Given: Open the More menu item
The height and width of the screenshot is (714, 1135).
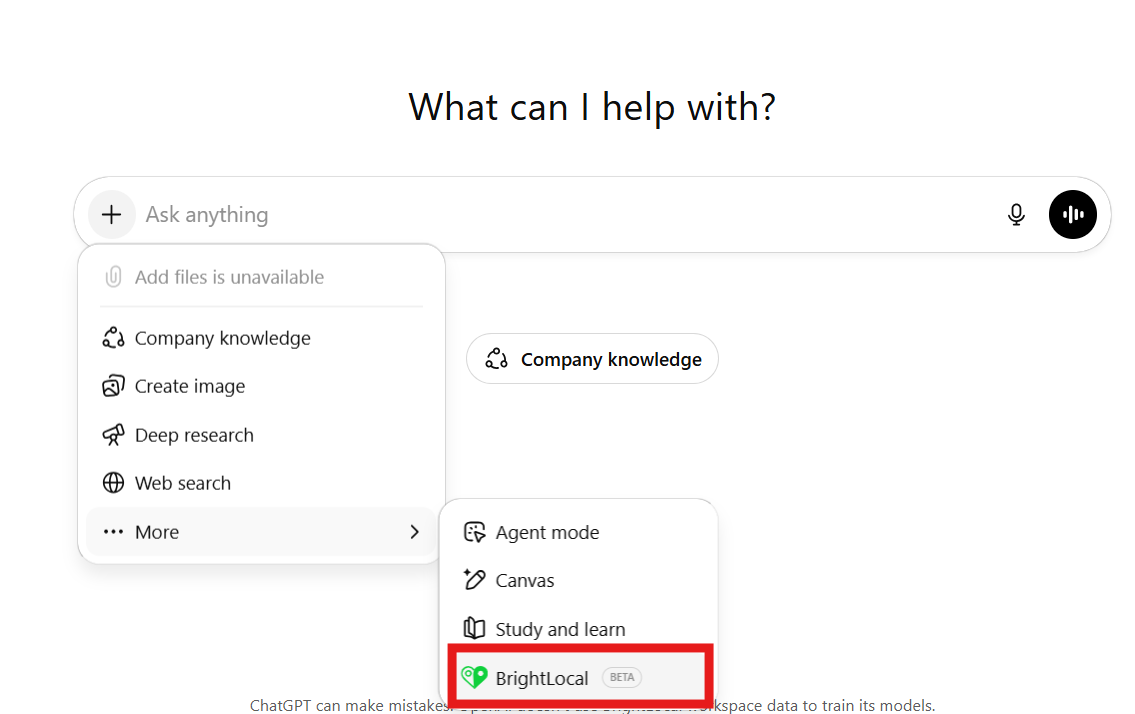Looking at the screenshot, I should (157, 532).
